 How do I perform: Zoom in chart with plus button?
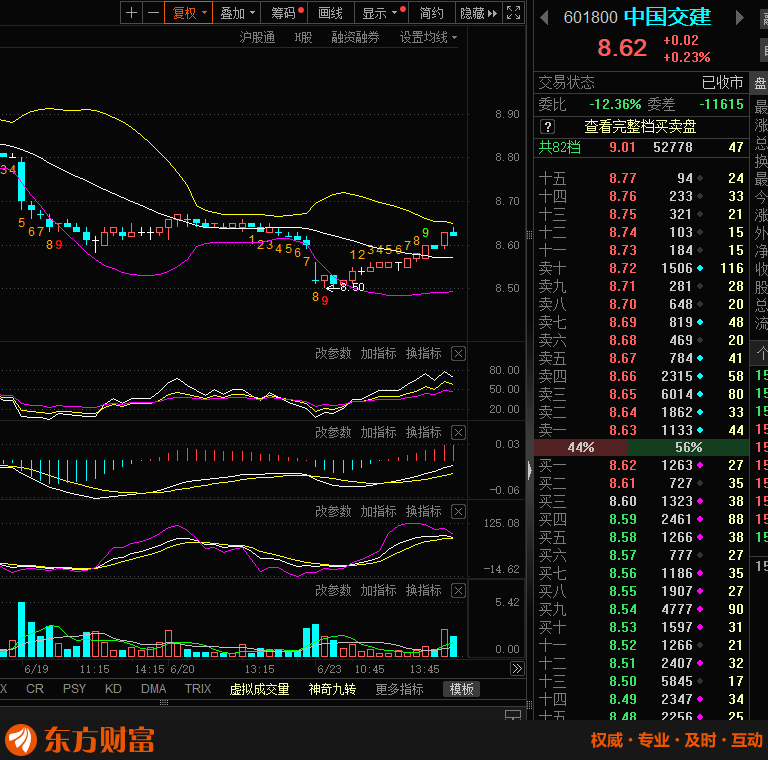(131, 13)
